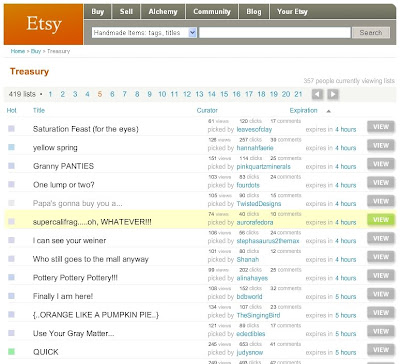Click the Etsy logo
This screenshot has height=364, width=400.
click(44, 24)
